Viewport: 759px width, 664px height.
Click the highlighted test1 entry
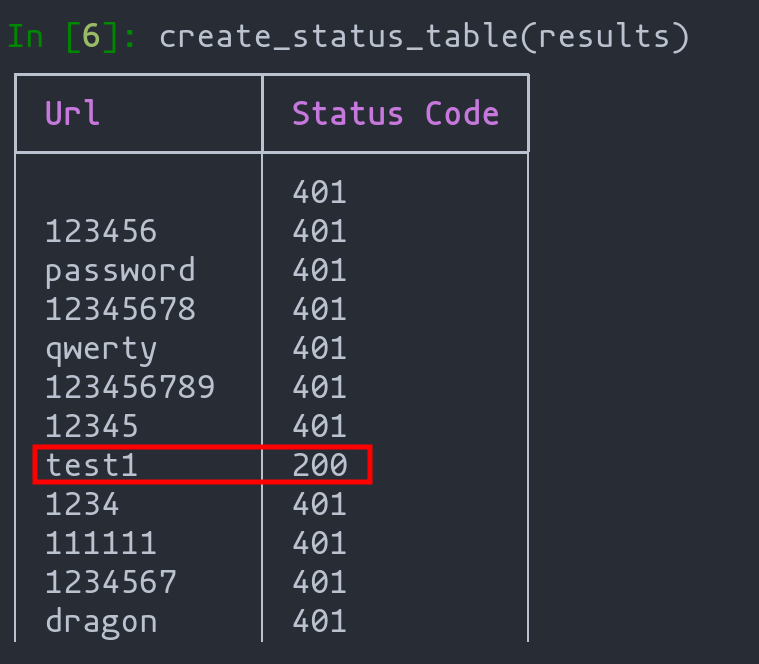(91, 465)
